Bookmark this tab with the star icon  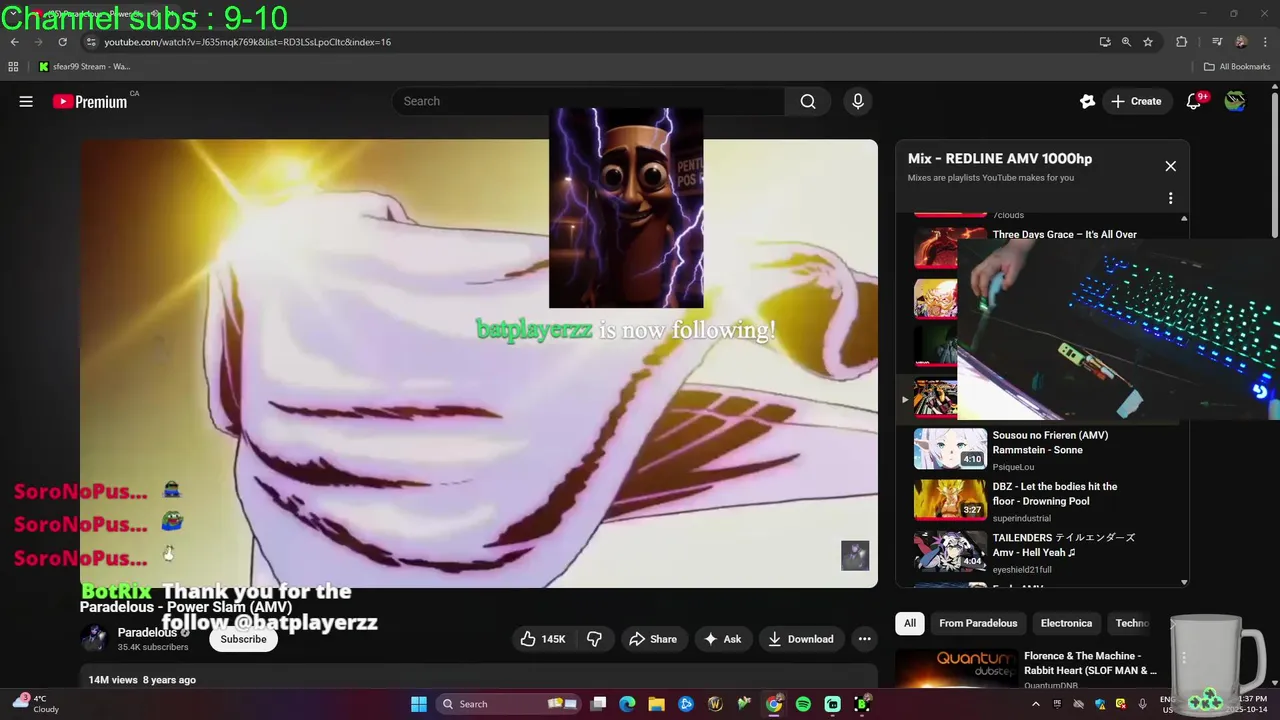[1148, 42]
